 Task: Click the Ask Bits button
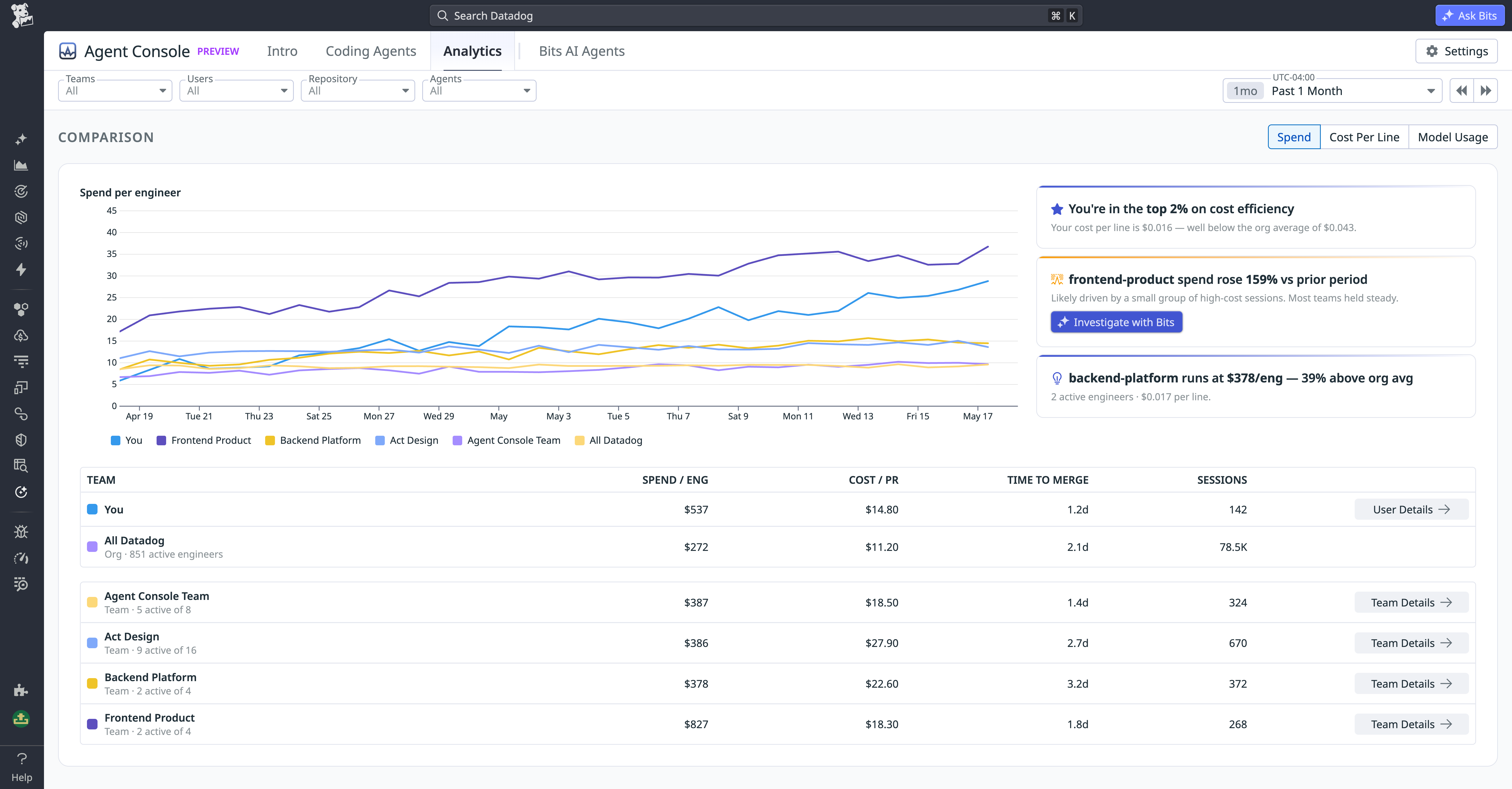(x=1470, y=15)
